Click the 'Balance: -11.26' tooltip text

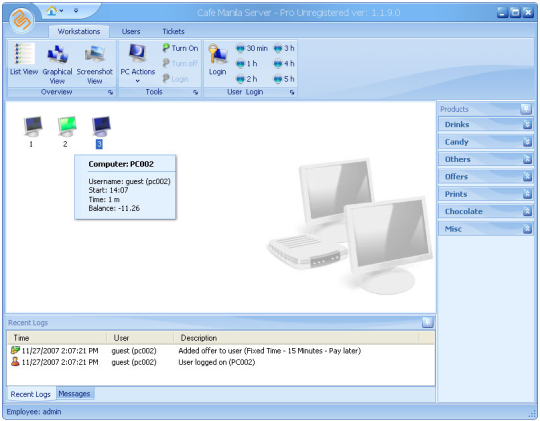(x=114, y=208)
